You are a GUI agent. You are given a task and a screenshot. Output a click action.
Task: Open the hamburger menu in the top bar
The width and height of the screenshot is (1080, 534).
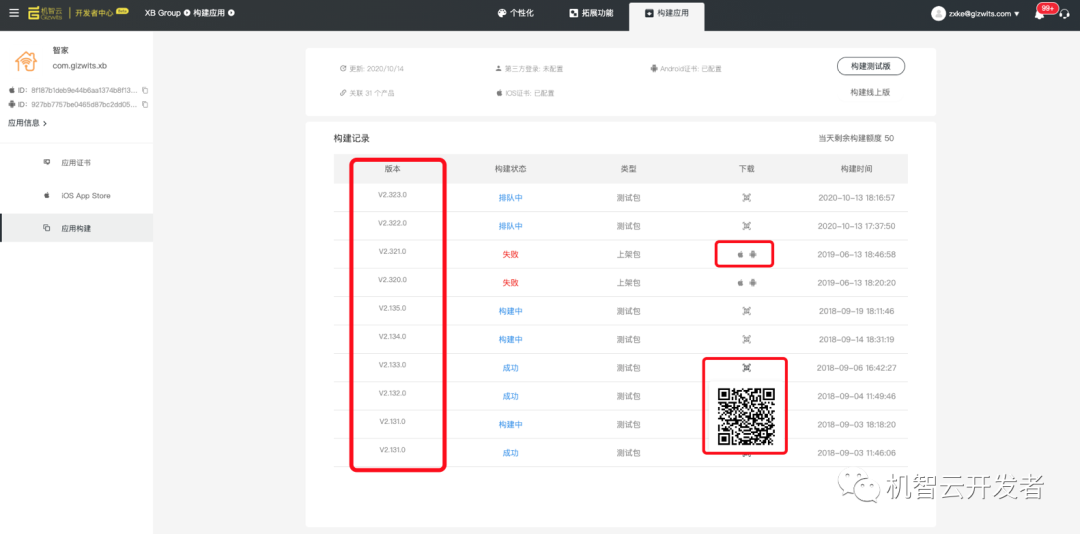(14, 13)
